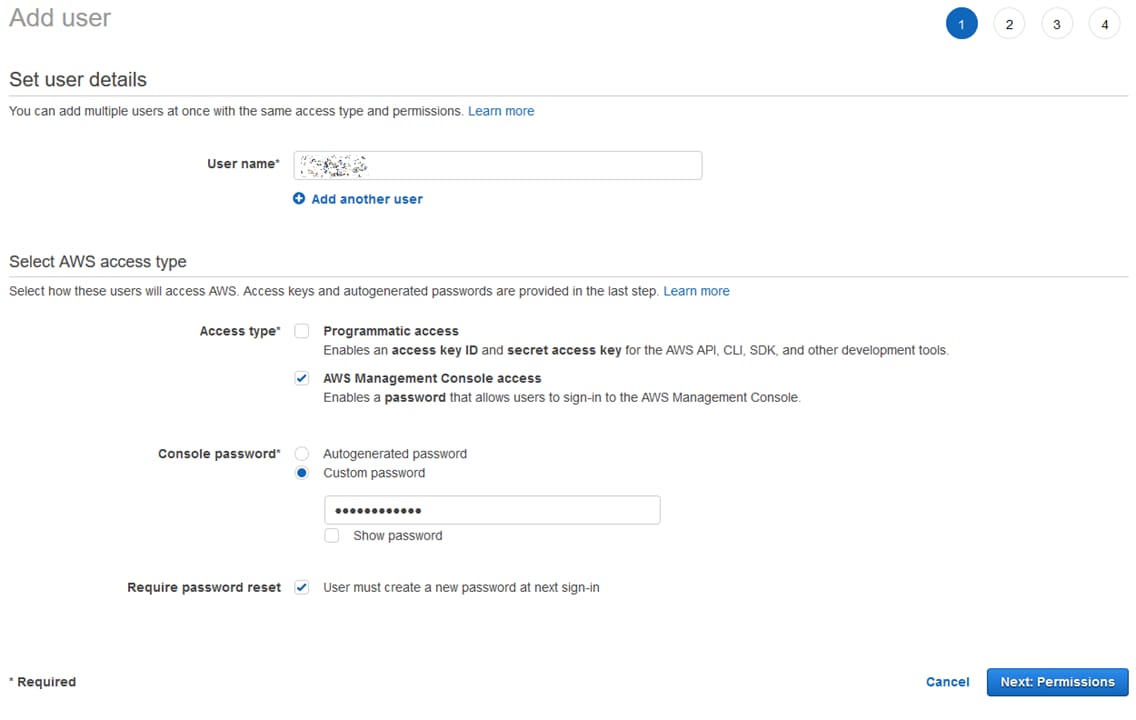Uncheck AWS Management Console access
The height and width of the screenshot is (720, 1136).
[x=302, y=379]
